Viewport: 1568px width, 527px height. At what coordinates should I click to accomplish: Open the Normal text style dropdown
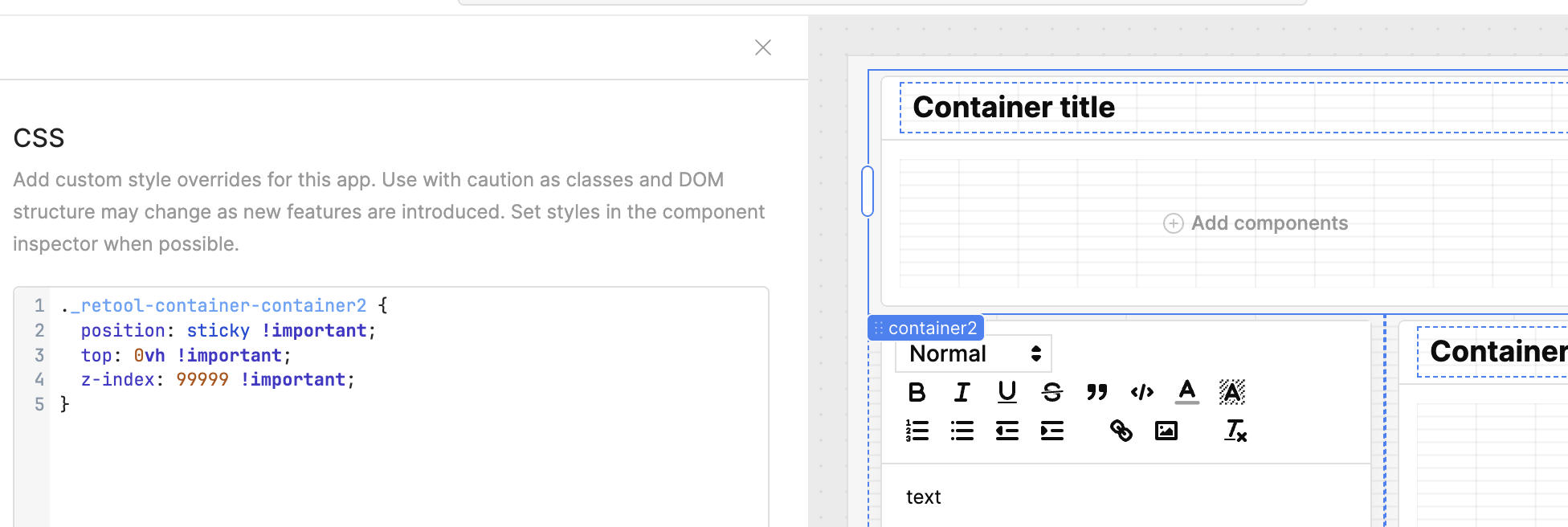(x=974, y=354)
